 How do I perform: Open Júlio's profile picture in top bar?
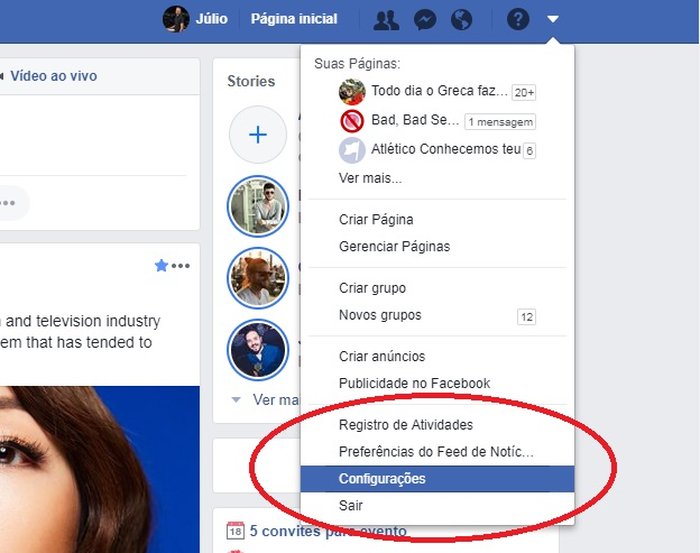pos(176,19)
